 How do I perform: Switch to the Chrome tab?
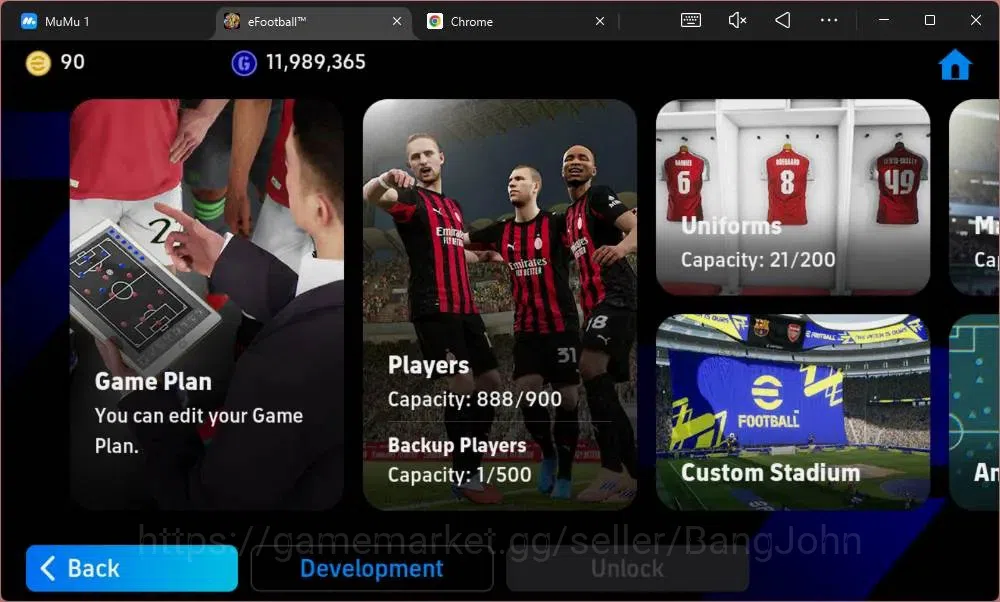[517, 21]
